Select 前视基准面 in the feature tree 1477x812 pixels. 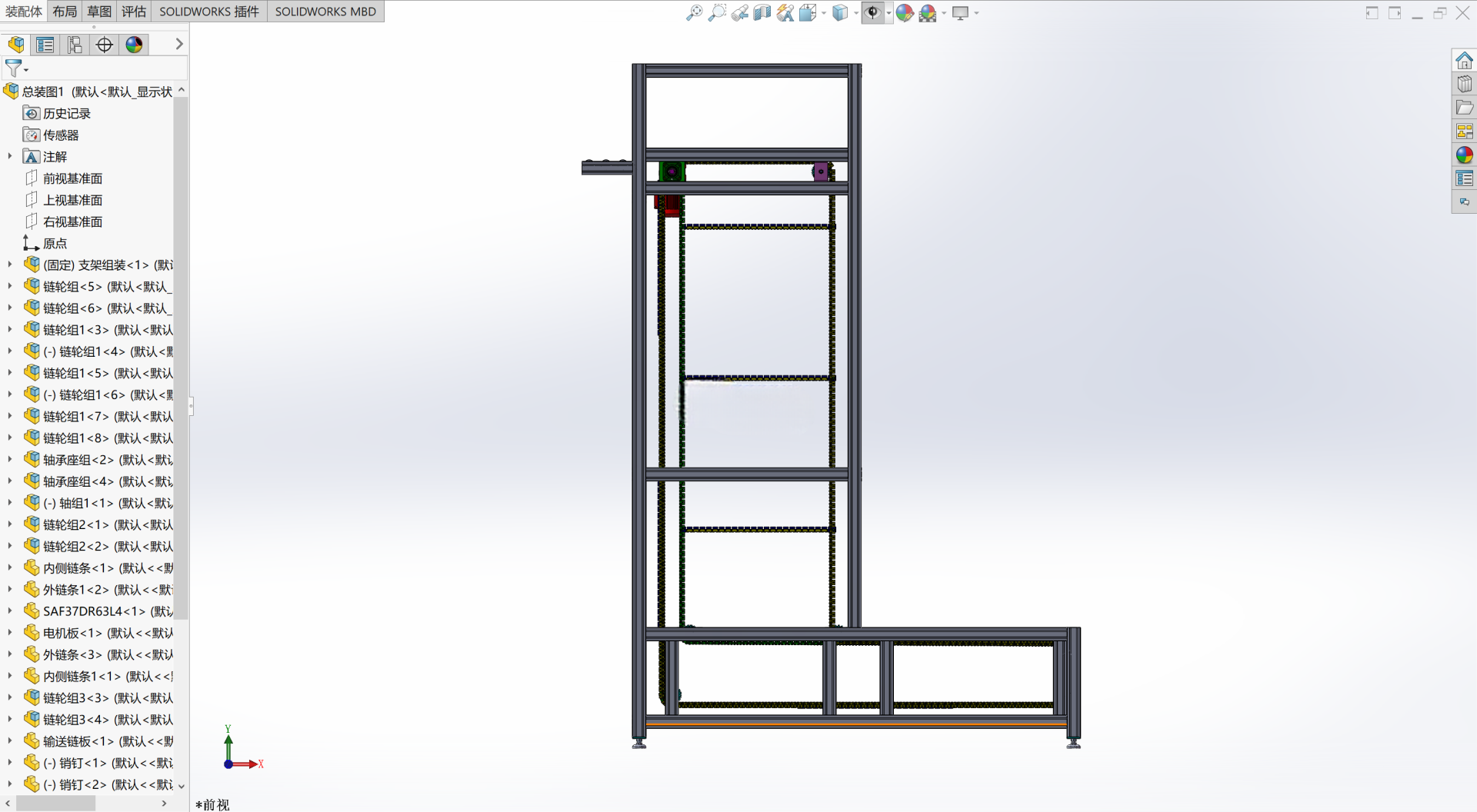click(x=72, y=178)
